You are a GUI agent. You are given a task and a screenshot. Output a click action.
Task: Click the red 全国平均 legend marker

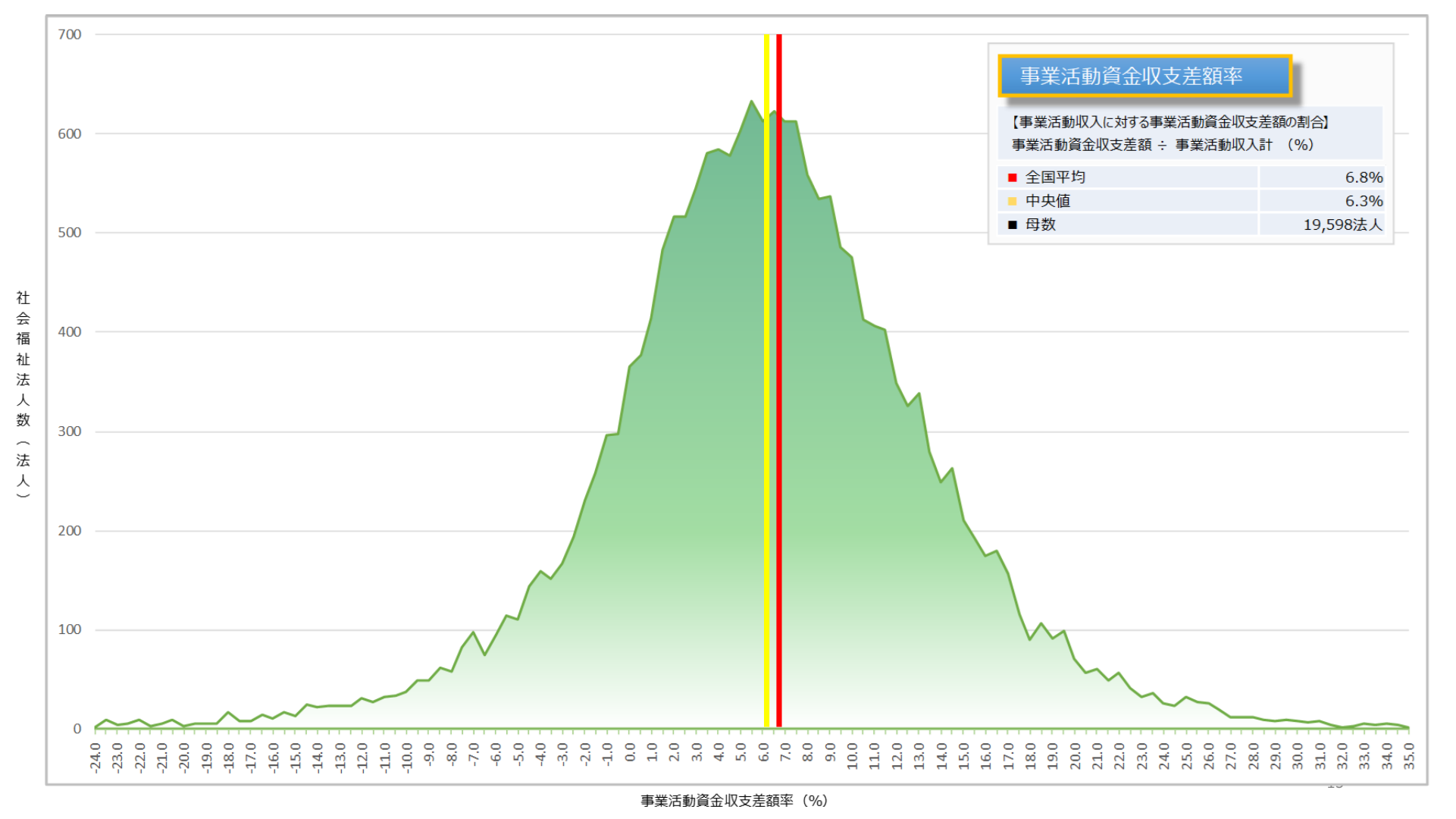pos(1012,177)
